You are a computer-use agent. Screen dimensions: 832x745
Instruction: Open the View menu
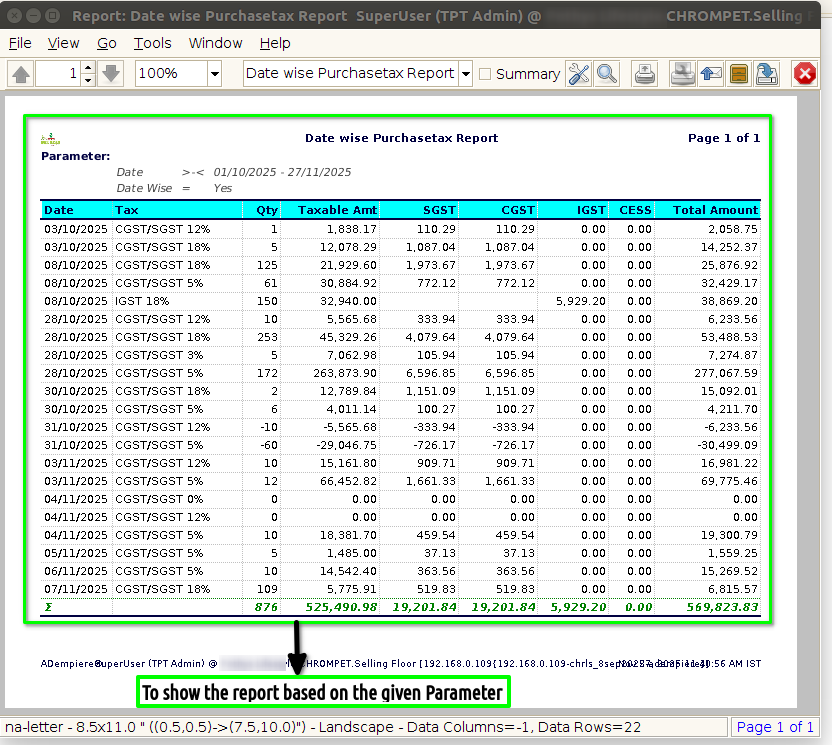(x=63, y=43)
